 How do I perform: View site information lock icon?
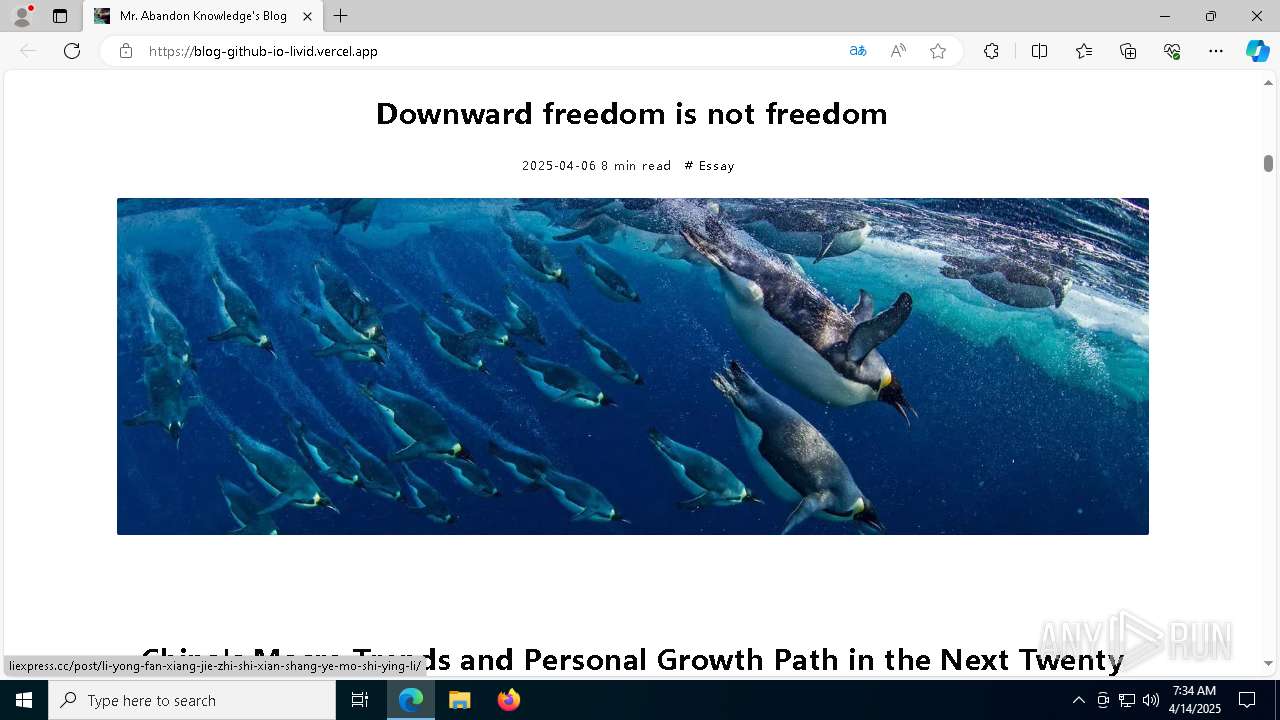pyautogui.click(x=126, y=51)
